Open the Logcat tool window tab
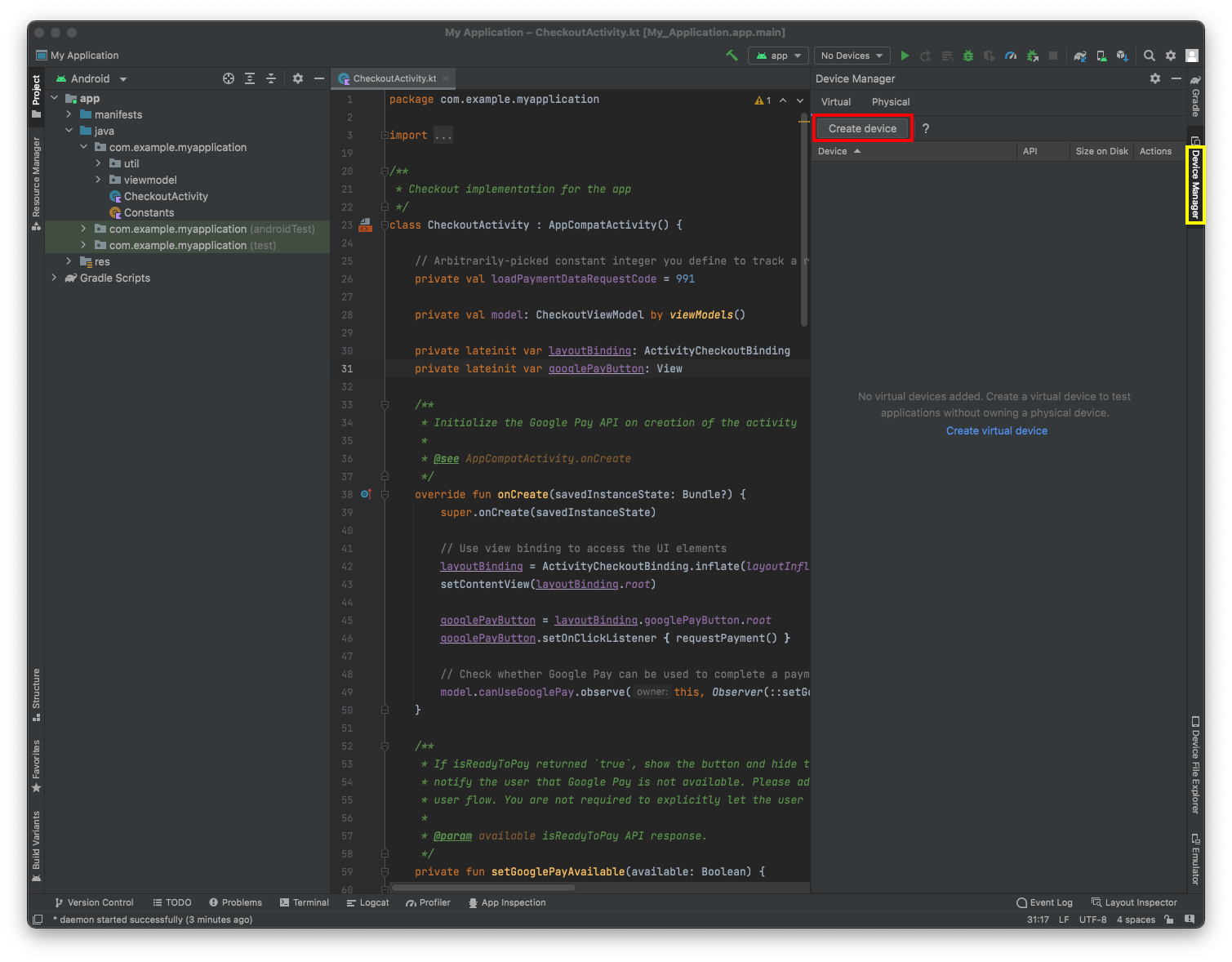 (x=368, y=902)
